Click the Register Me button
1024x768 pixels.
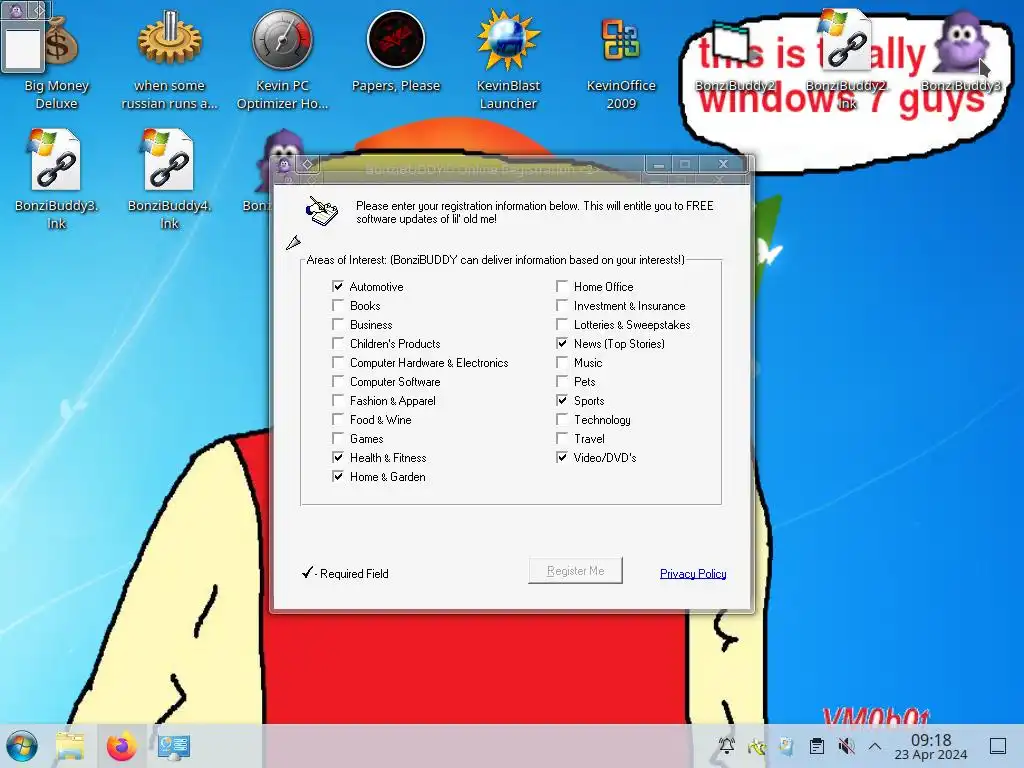pyautogui.click(x=575, y=571)
